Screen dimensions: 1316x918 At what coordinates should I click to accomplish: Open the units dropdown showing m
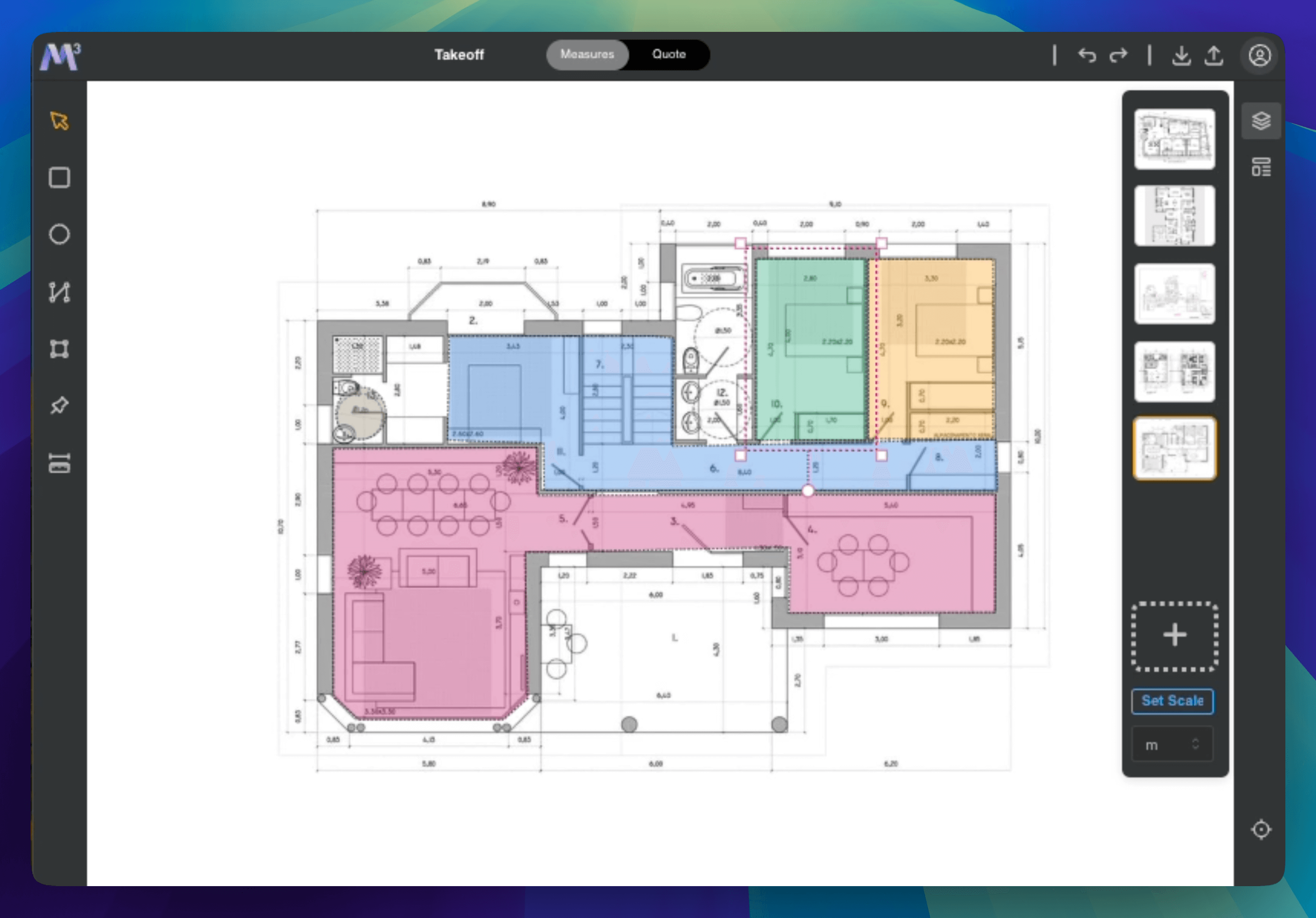point(1172,744)
